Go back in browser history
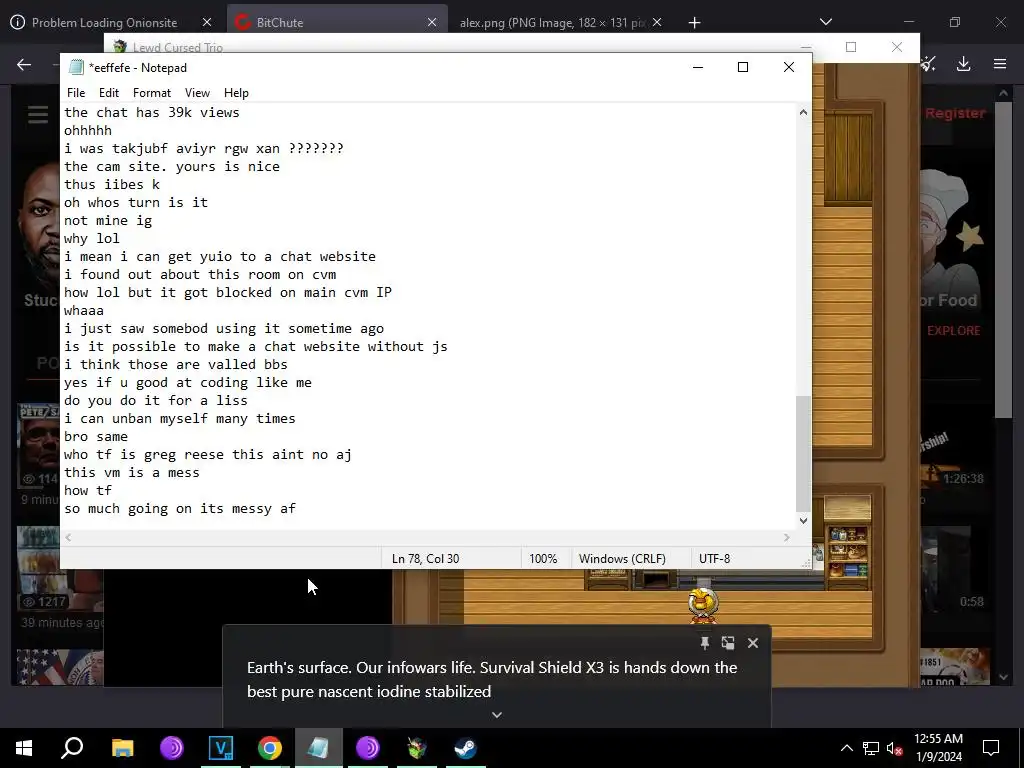 (x=24, y=64)
